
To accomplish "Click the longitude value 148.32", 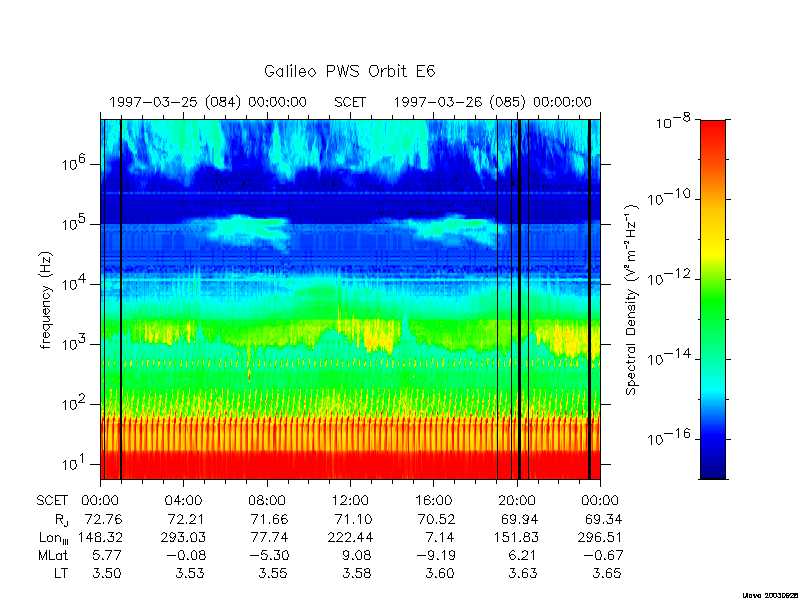I will tap(100, 537).
